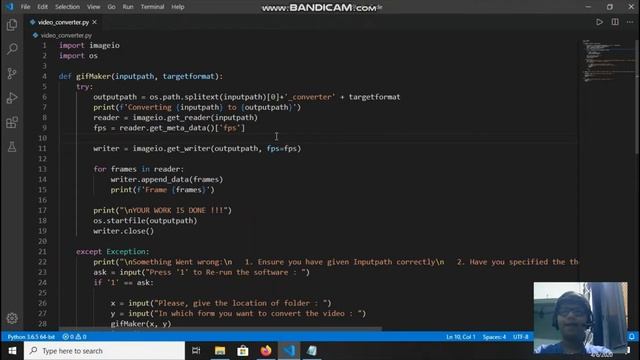Image resolution: width=640 pixels, height=360 pixels.
Task: Change file encoding via UTF-8
Action: point(521,337)
